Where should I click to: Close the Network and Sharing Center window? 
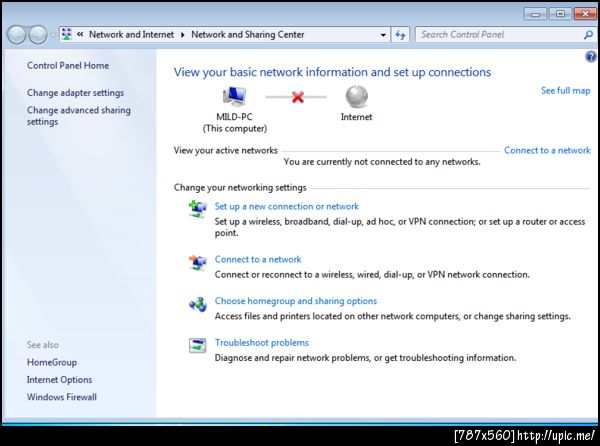585,14
